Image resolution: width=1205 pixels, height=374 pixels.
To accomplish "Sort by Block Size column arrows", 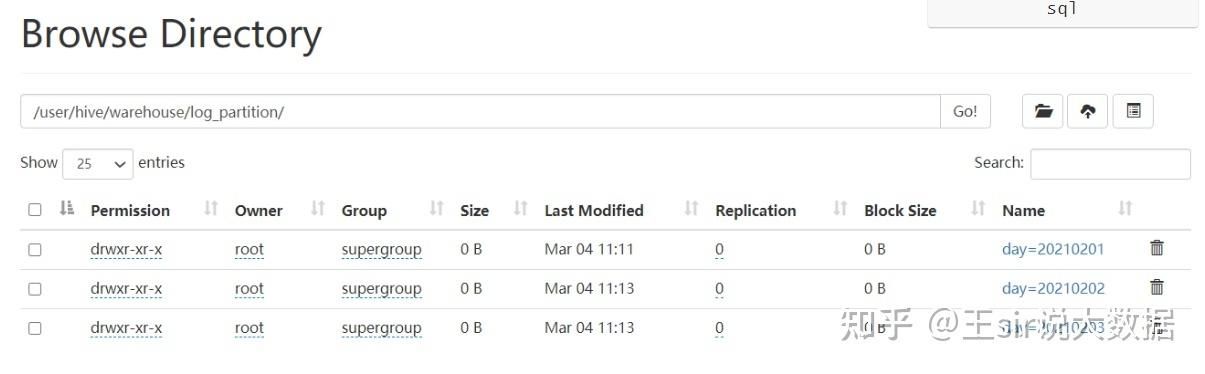I will coord(978,209).
